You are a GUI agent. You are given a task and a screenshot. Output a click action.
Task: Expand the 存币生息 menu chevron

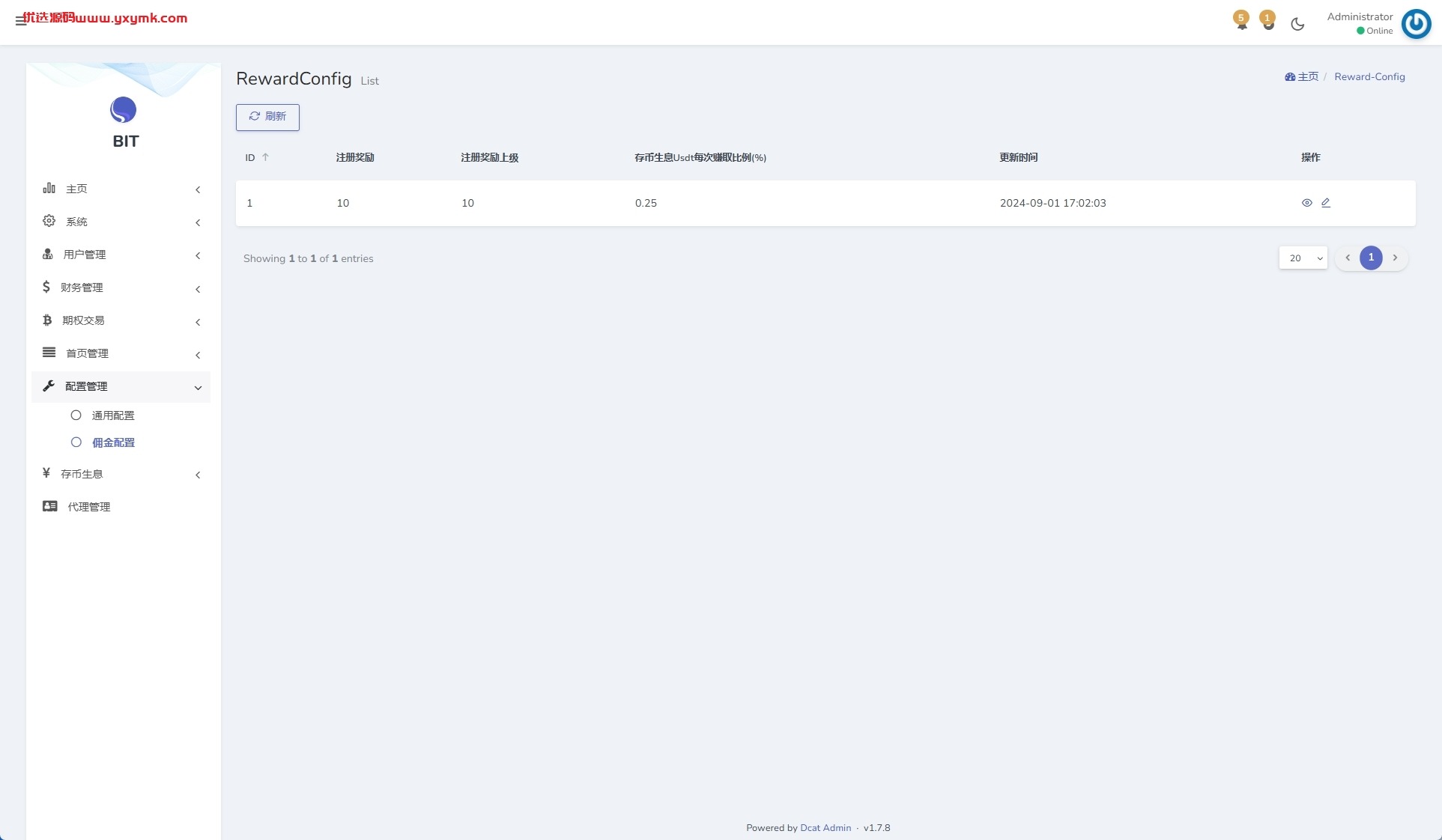click(x=198, y=475)
